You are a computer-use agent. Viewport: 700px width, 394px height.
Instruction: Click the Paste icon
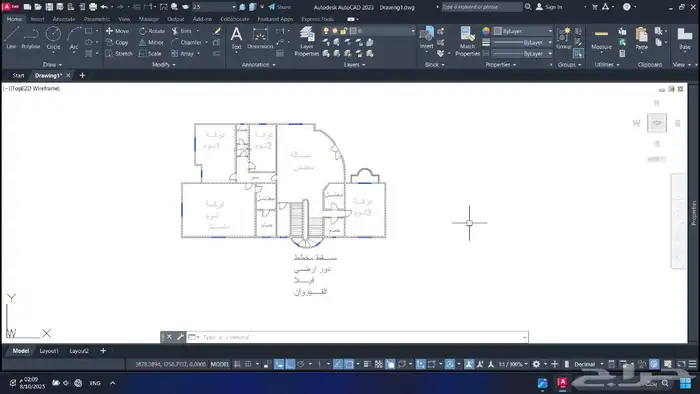(x=642, y=38)
